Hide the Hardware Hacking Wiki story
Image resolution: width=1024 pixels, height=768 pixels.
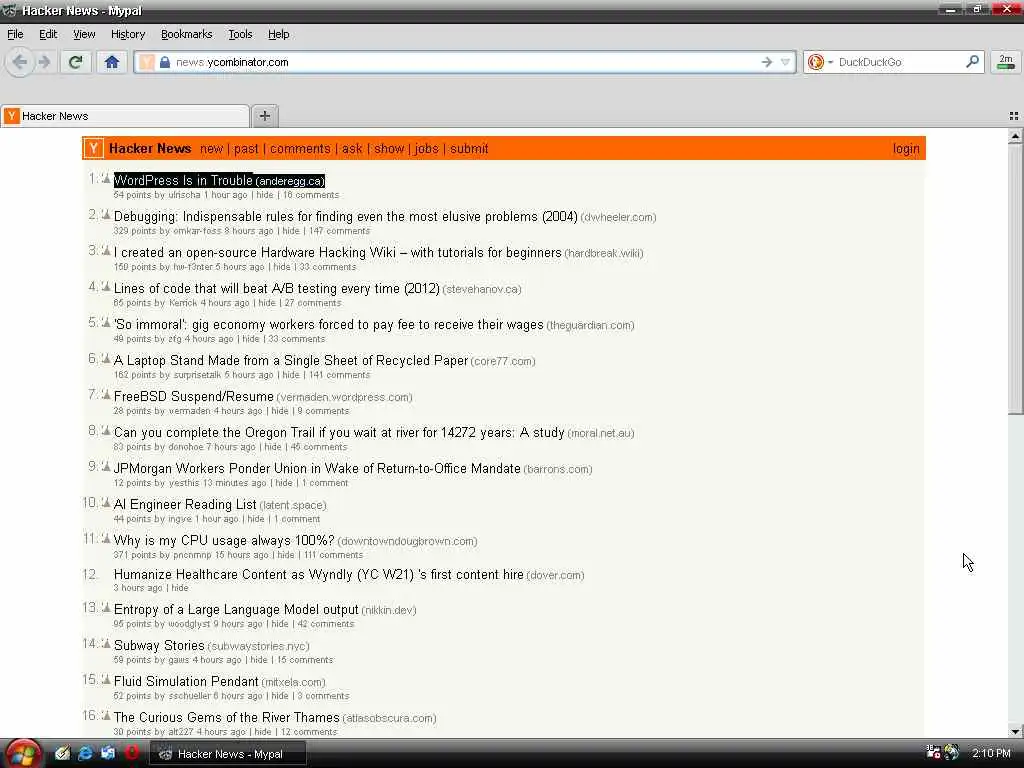coord(282,267)
